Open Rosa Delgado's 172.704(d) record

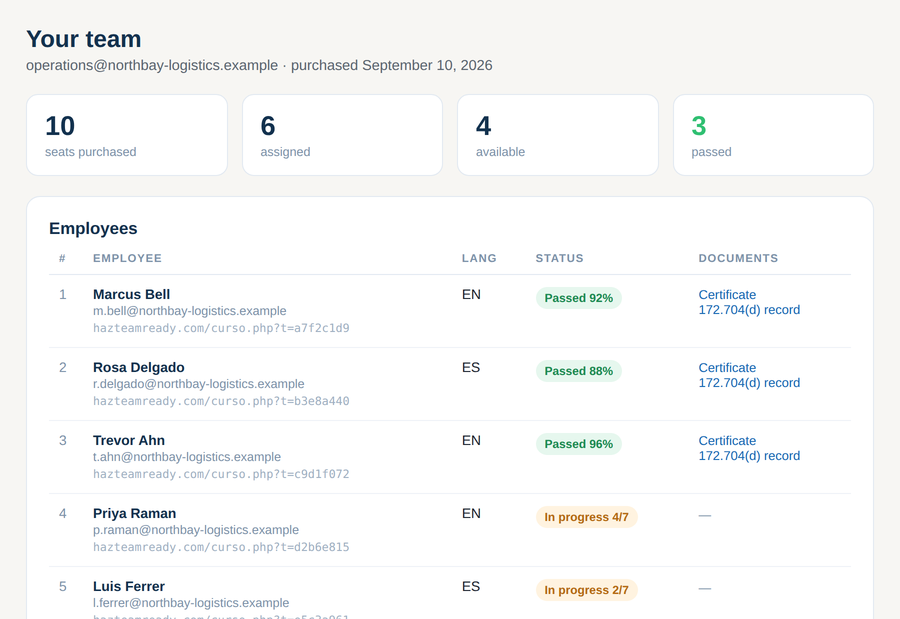tap(749, 383)
